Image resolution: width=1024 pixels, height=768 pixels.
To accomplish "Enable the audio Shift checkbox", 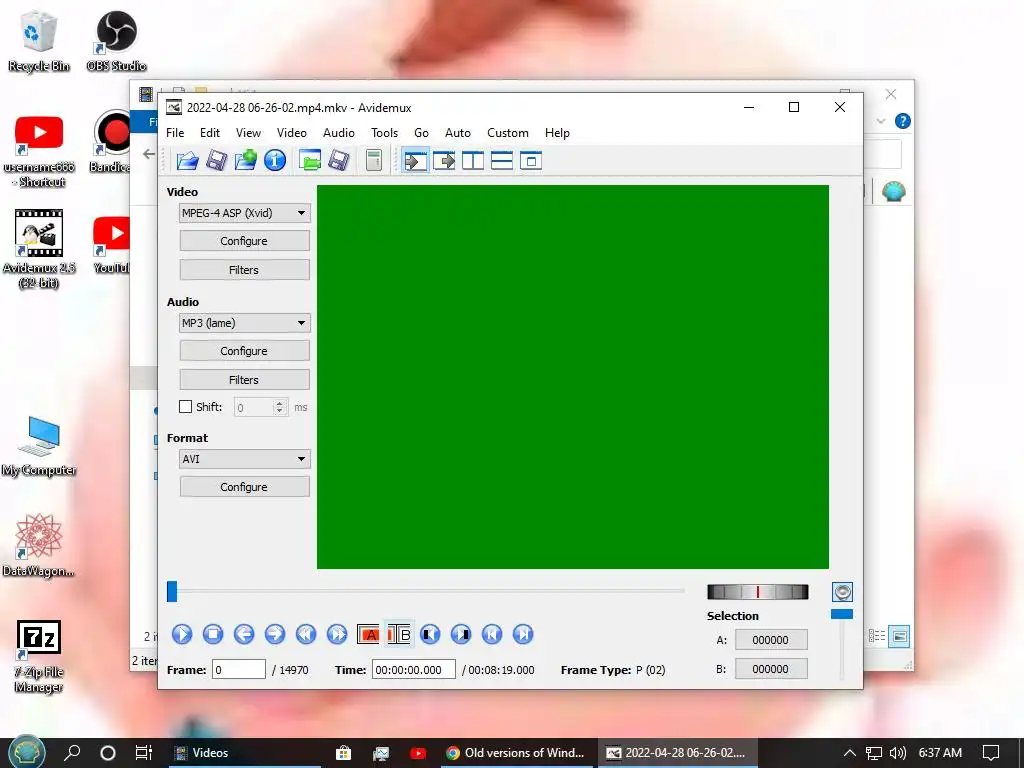I will tap(185, 407).
